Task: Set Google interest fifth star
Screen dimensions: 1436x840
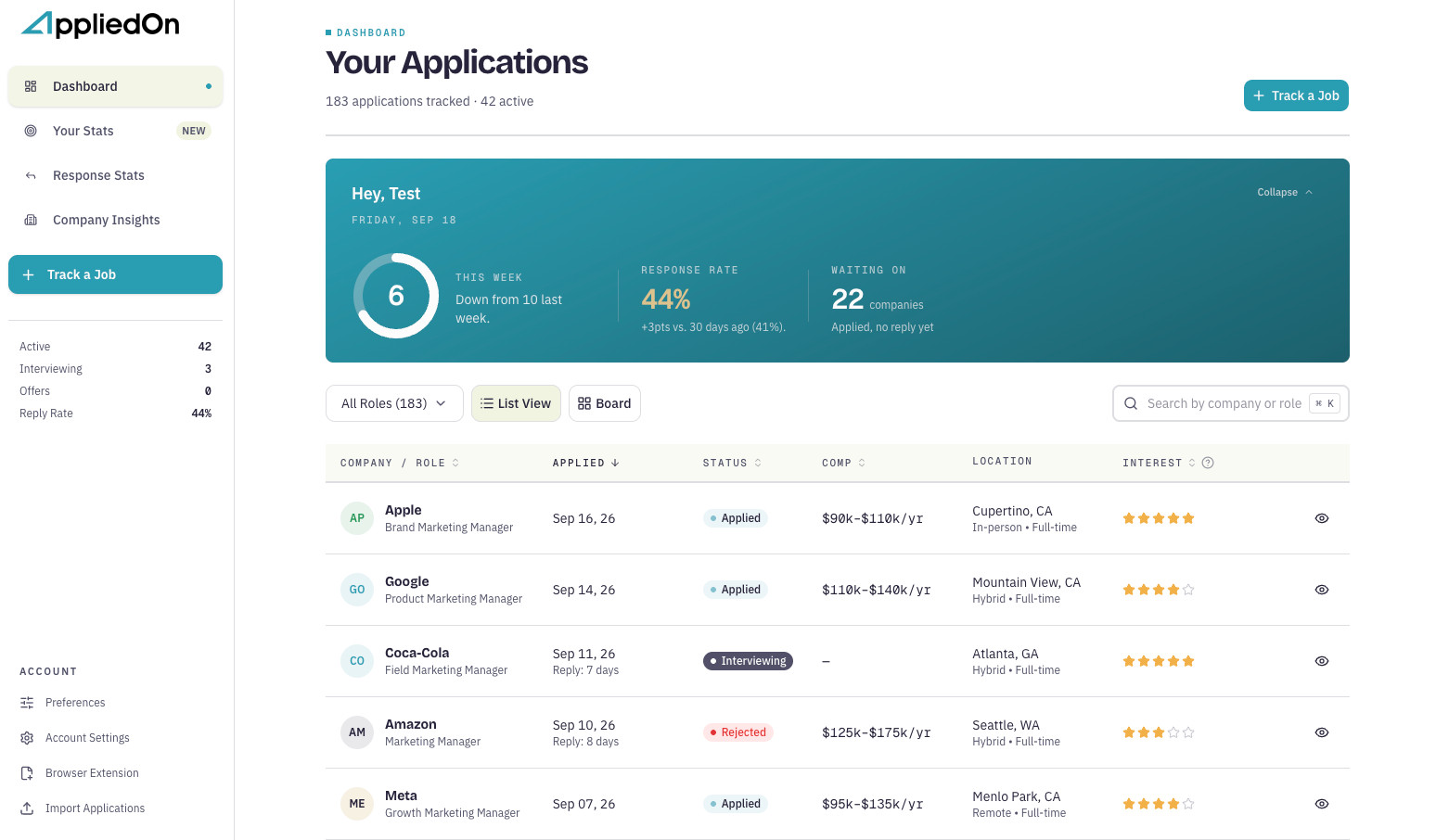Action: click(1188, 590)
